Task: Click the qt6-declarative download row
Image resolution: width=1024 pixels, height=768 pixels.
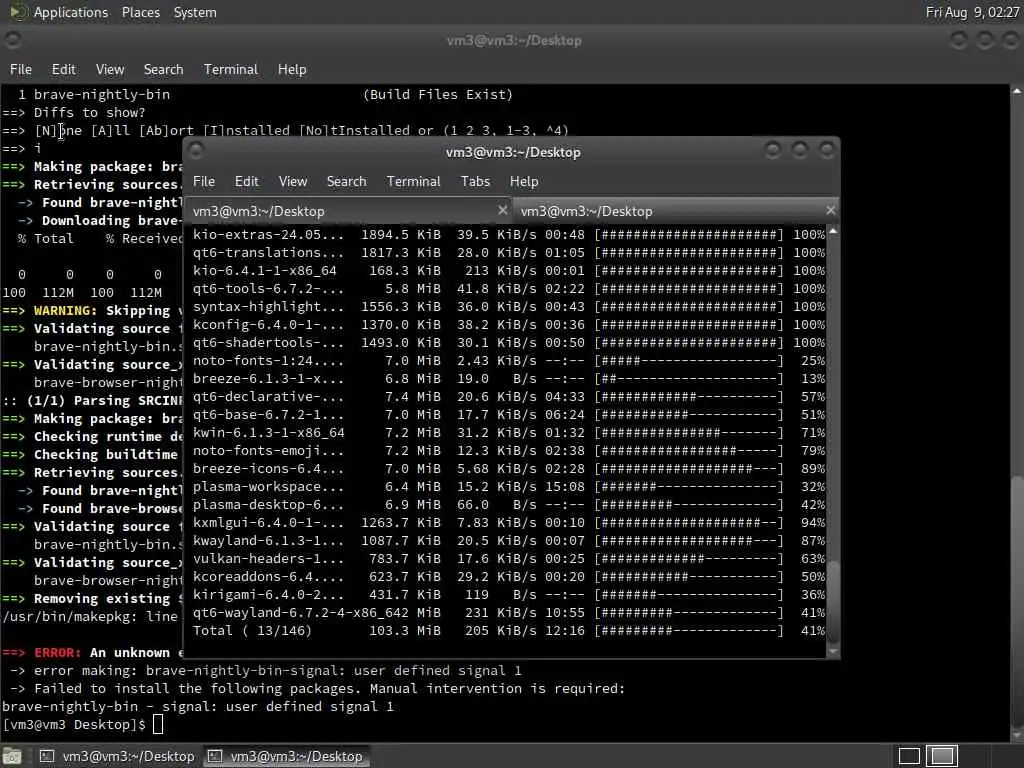Action: click(x=509, y=396)
